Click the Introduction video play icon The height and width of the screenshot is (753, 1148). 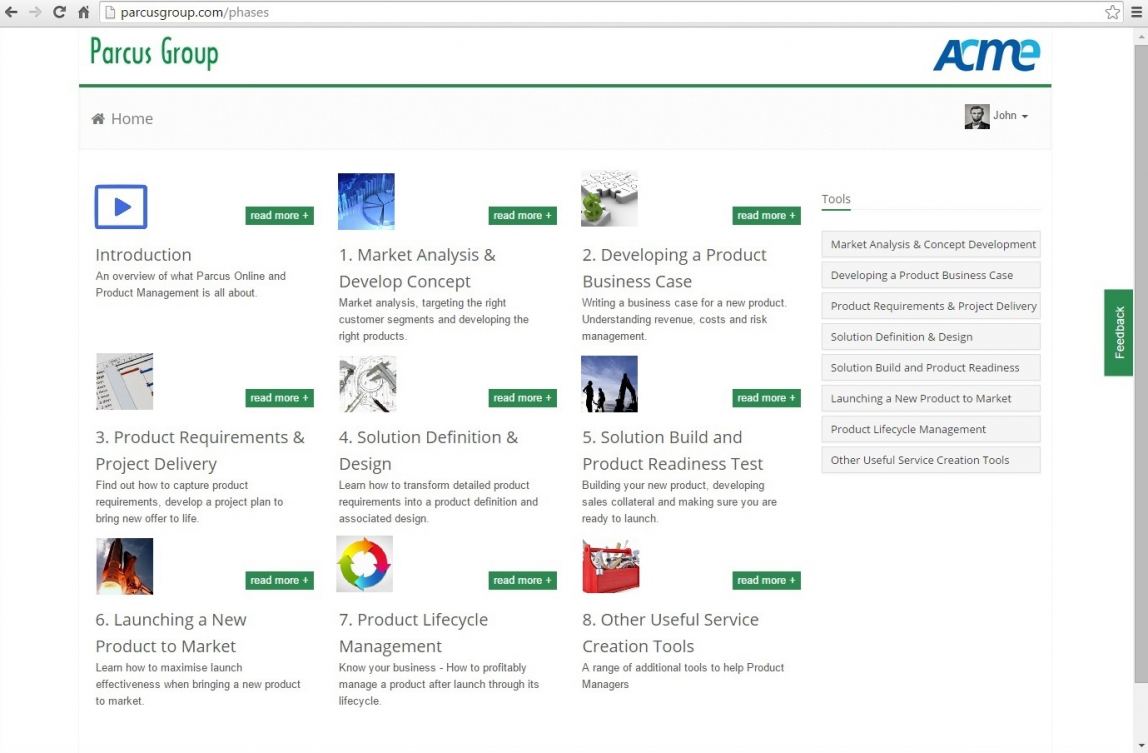click(121, 207)
